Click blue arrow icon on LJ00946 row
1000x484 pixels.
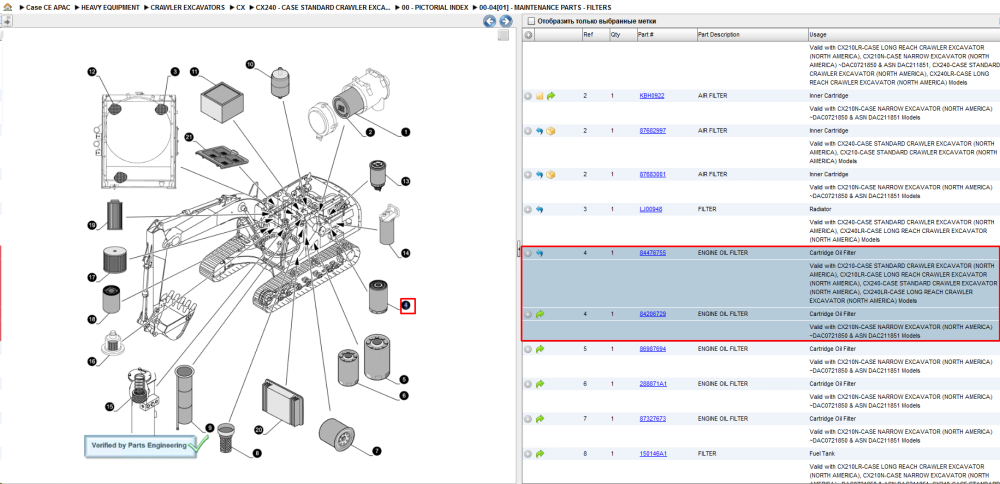(540, 209)
